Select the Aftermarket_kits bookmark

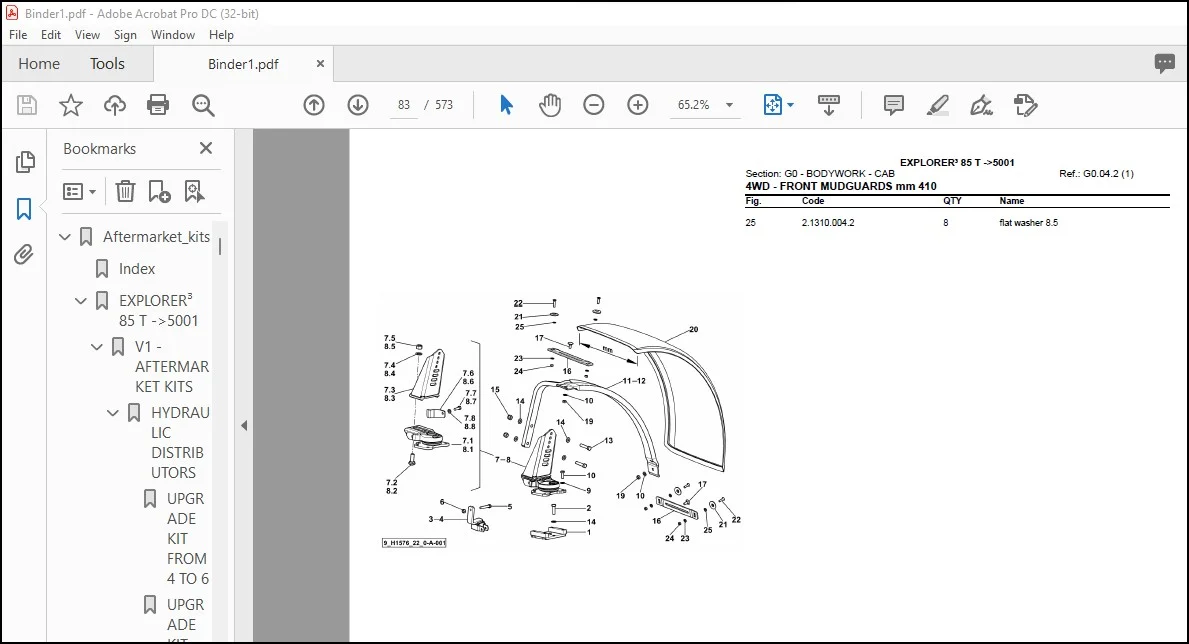tap(156, 237)
